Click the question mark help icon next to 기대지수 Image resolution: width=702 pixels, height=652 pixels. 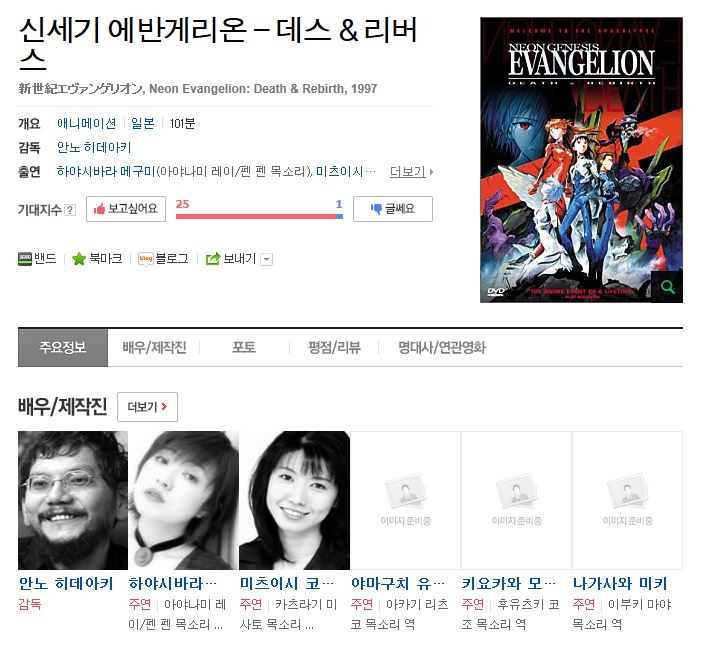(x=70, y=210)
